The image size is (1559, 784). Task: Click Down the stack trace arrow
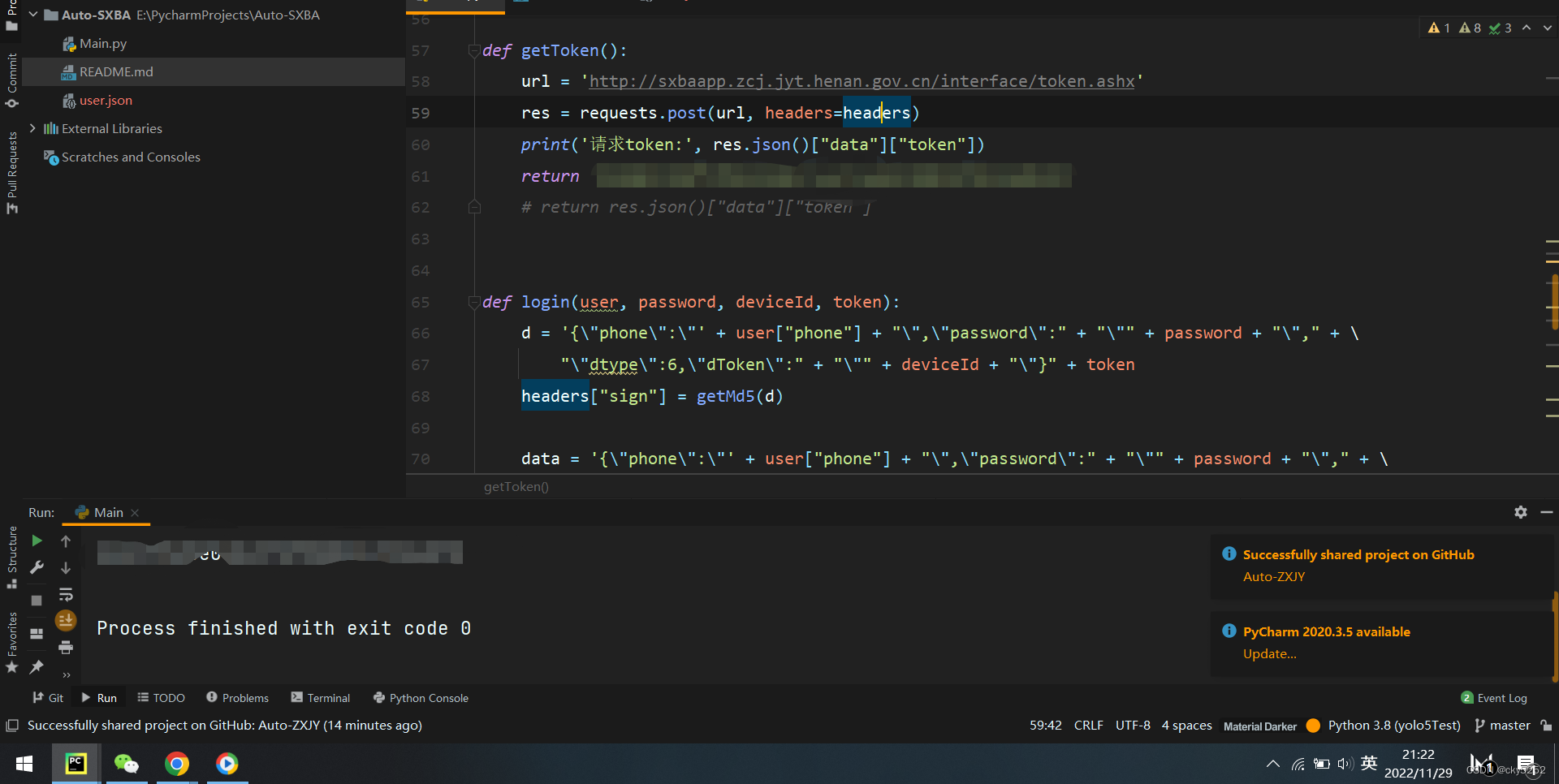(x=66, y=567)
